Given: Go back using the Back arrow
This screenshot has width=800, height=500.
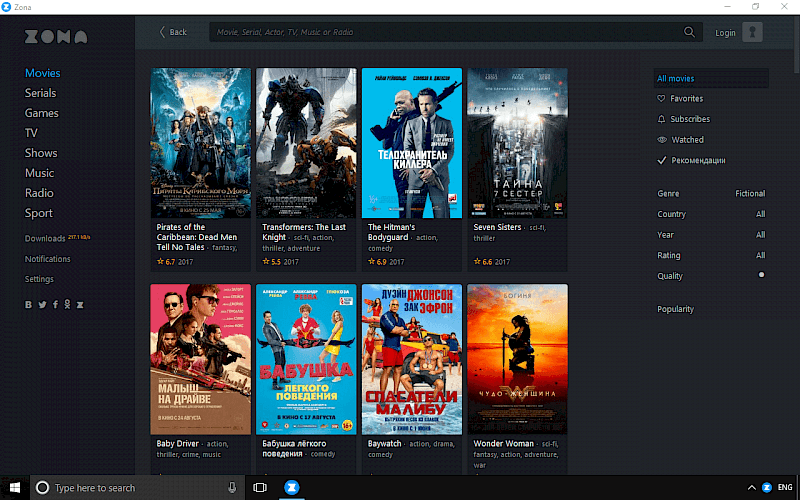Looking at the screenshot, I should [x=173, y=32].
